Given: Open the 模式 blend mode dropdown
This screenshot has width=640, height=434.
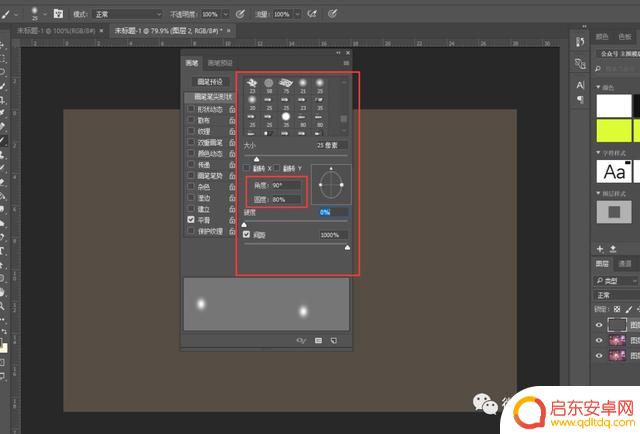Looking at the screenshot, I should click(x=128, y=14).
